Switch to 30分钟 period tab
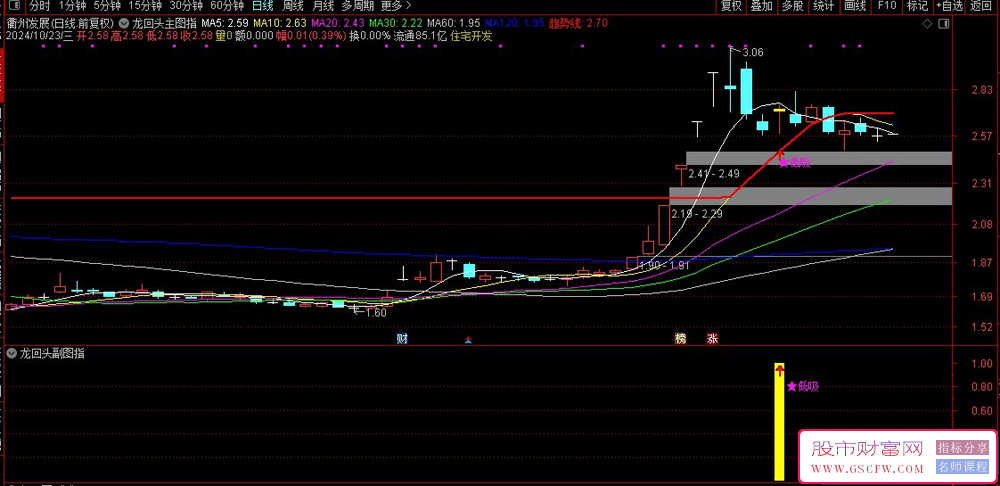1000x486 pixels. click(186, 6)
